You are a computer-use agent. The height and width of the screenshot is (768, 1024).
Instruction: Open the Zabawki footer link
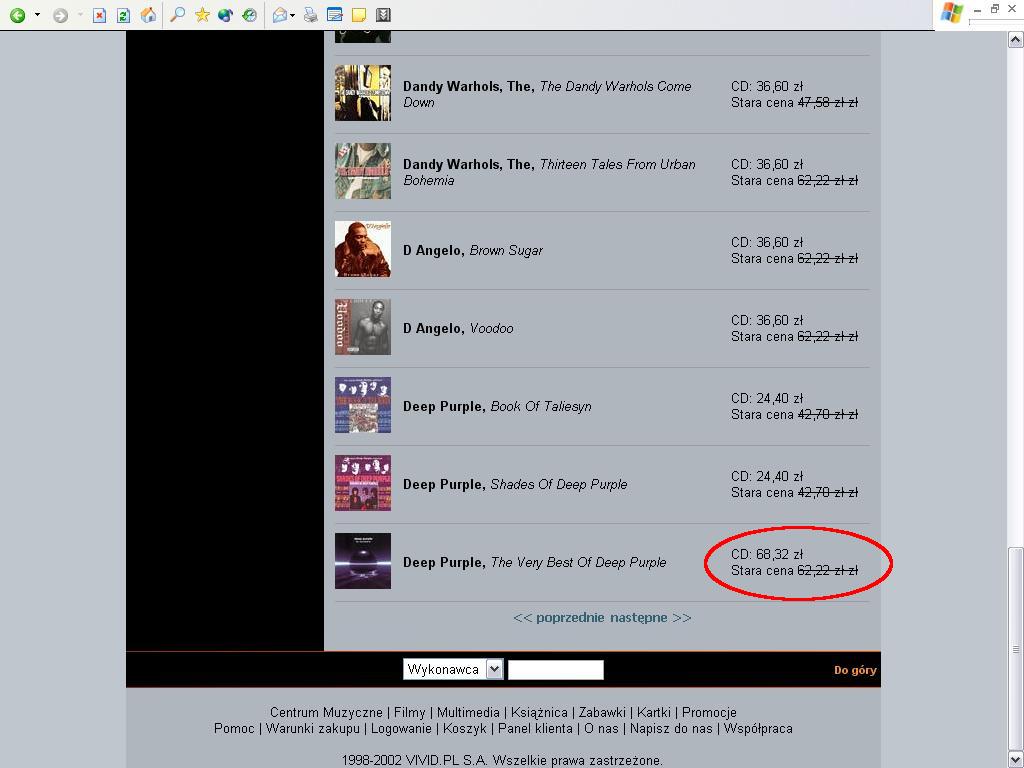602,712
